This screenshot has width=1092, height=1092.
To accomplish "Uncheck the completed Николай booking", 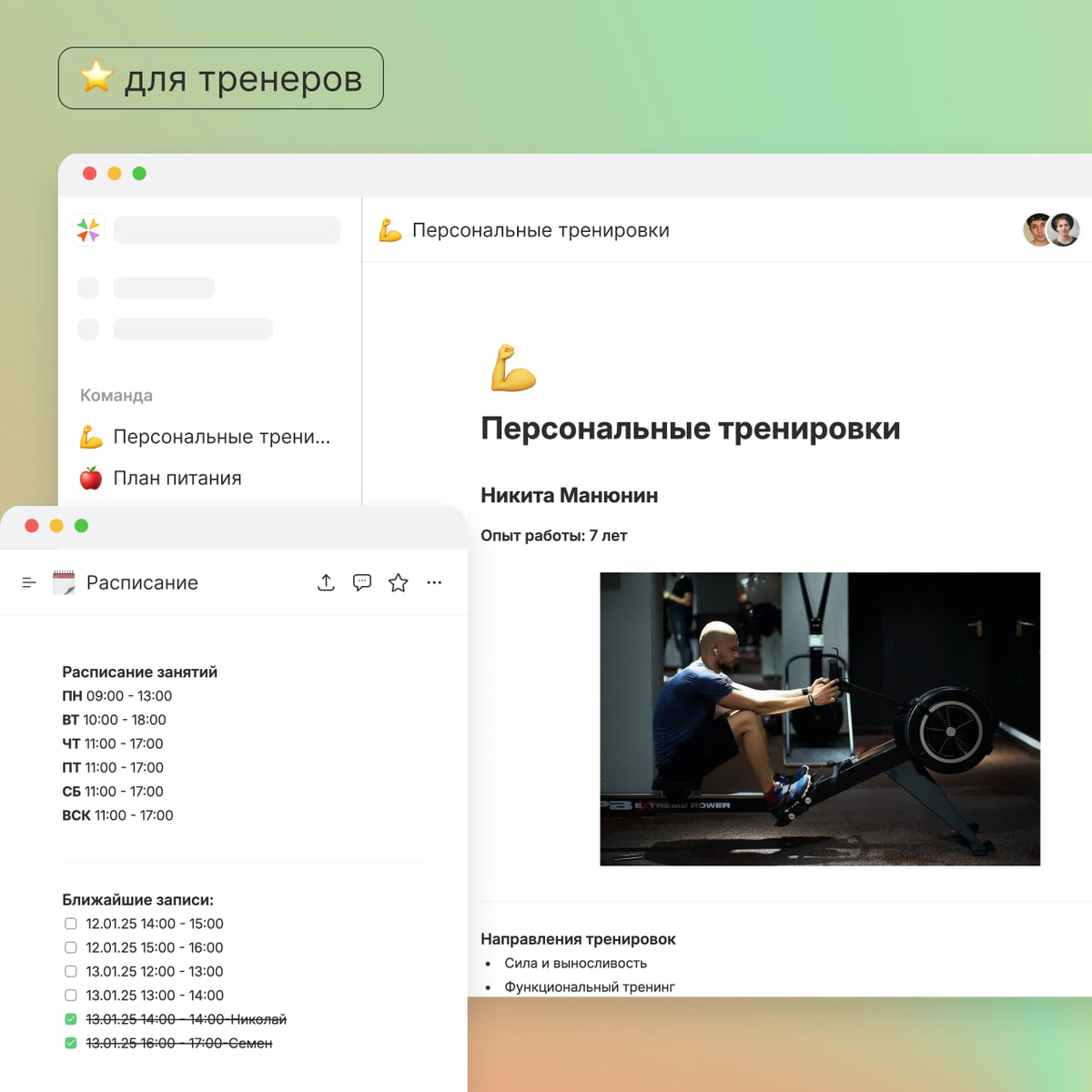I will 70,1019.
